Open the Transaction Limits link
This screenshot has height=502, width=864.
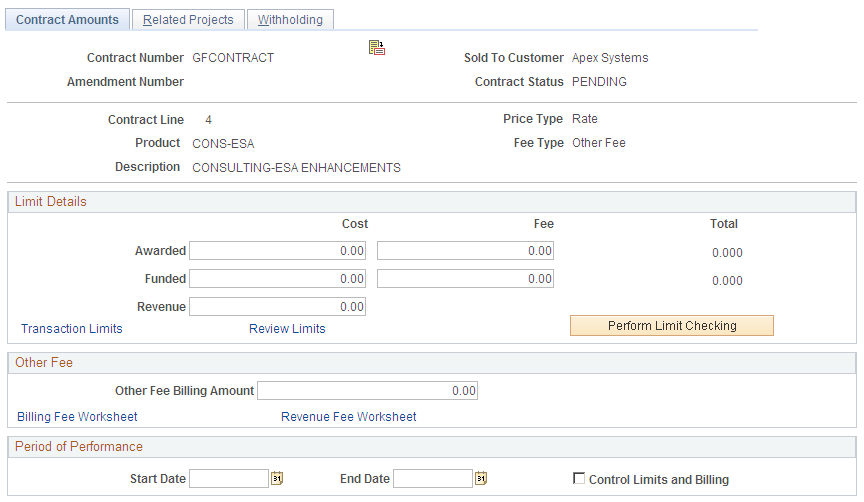point(72,328)
